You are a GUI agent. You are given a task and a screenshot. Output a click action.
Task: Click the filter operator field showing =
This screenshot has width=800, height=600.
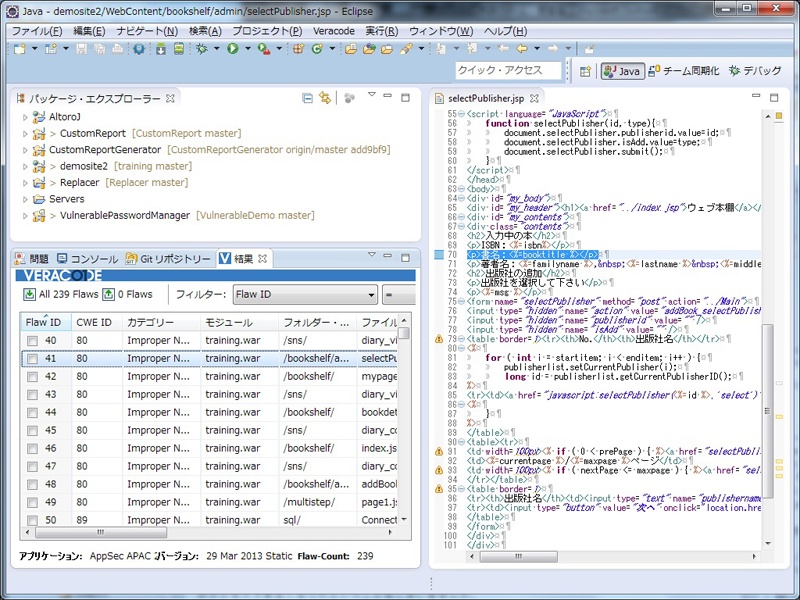point(398,294)
